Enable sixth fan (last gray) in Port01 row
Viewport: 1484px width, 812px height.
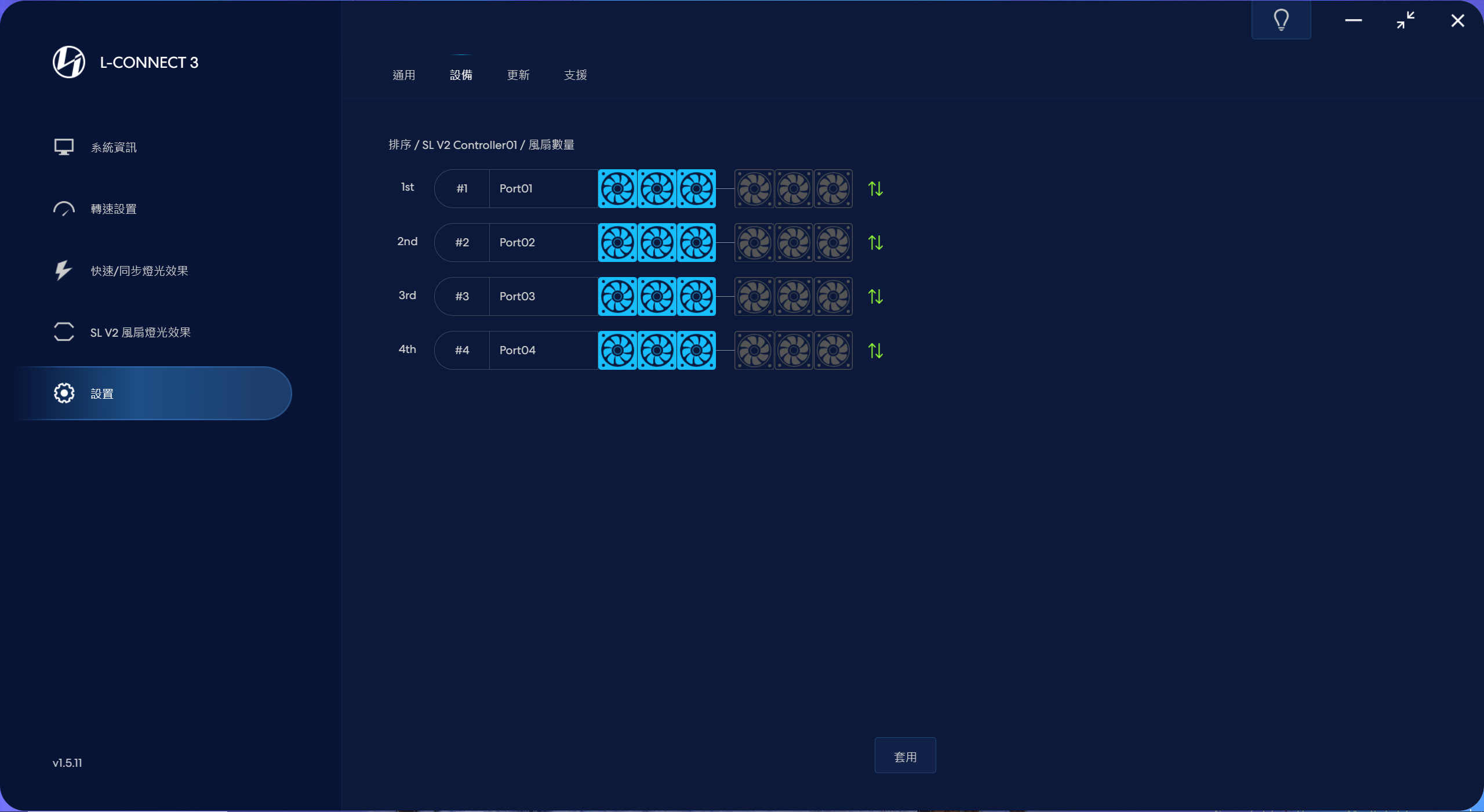[833, 189]
